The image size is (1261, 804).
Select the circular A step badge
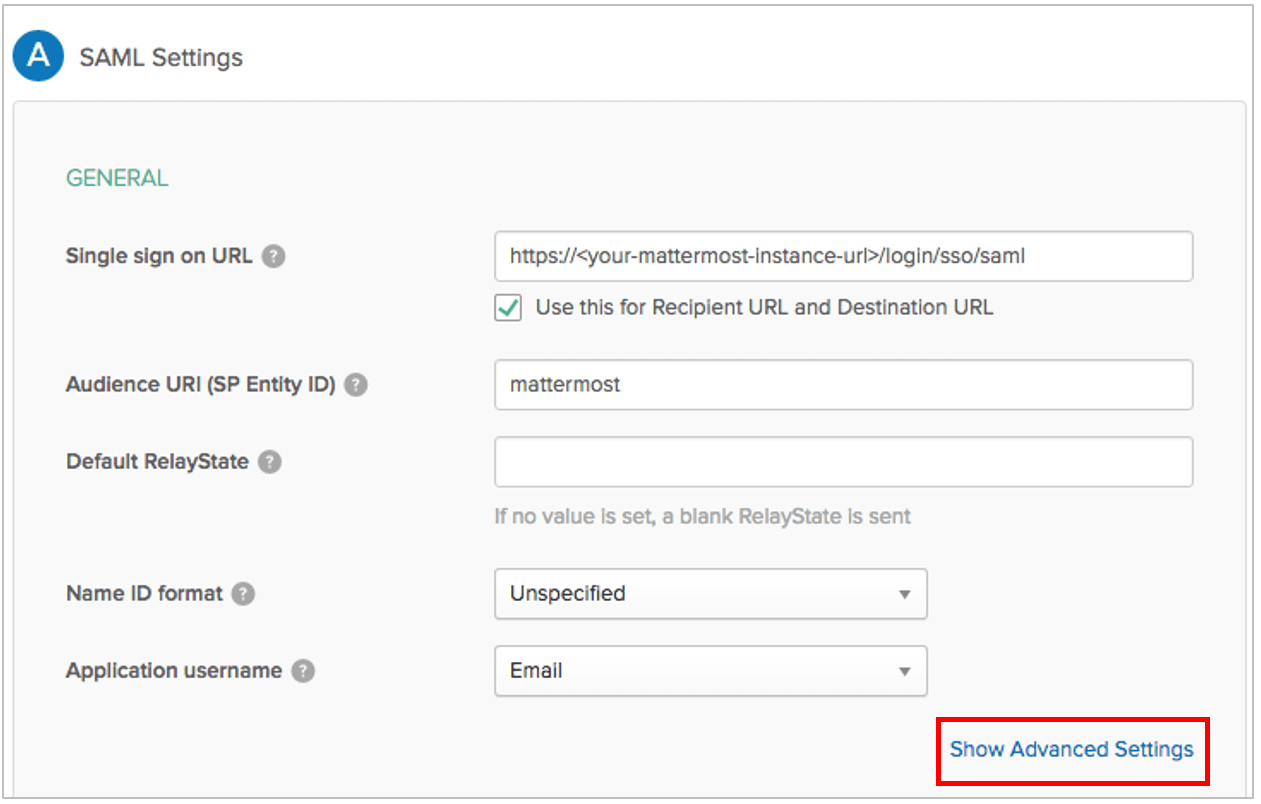pos(38,57)
